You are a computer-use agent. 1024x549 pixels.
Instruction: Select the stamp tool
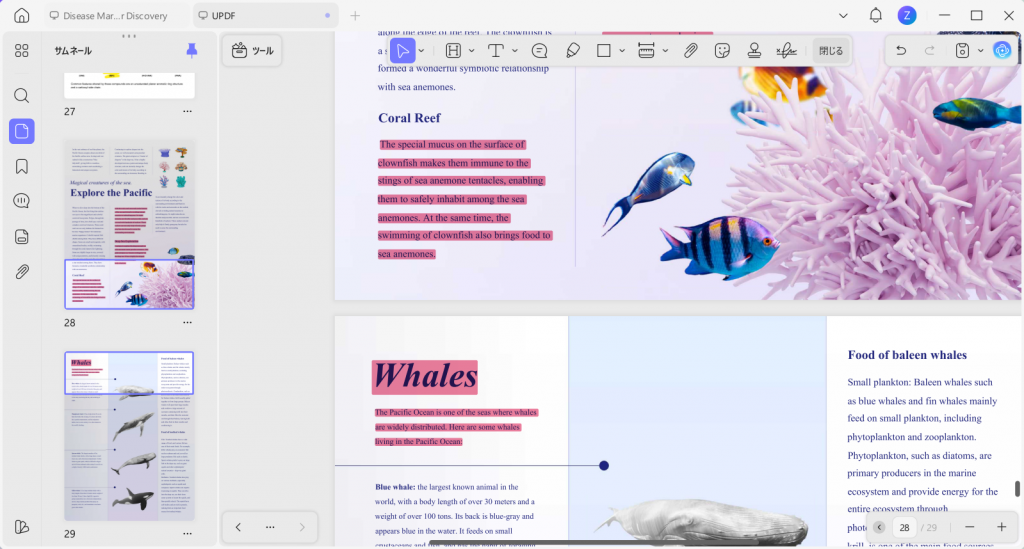coord(754,50)
